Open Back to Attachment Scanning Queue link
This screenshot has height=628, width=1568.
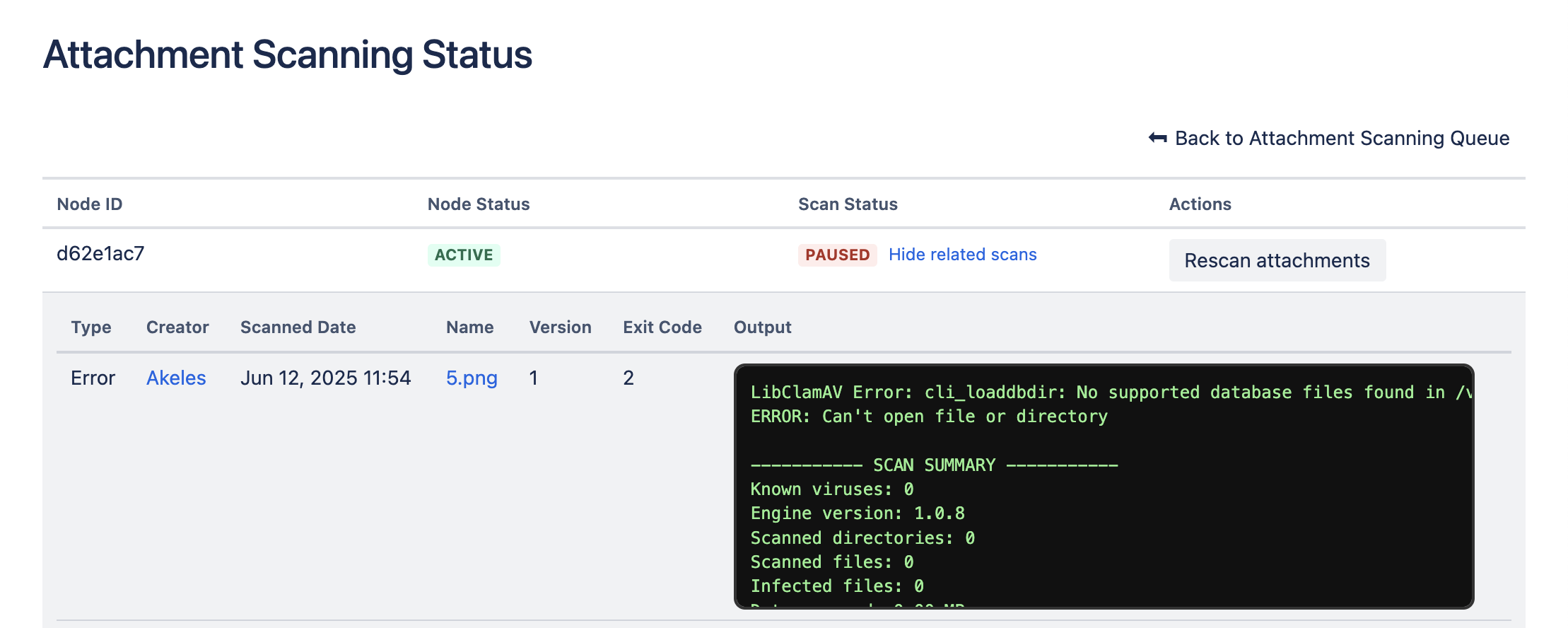click(1341, 138)
